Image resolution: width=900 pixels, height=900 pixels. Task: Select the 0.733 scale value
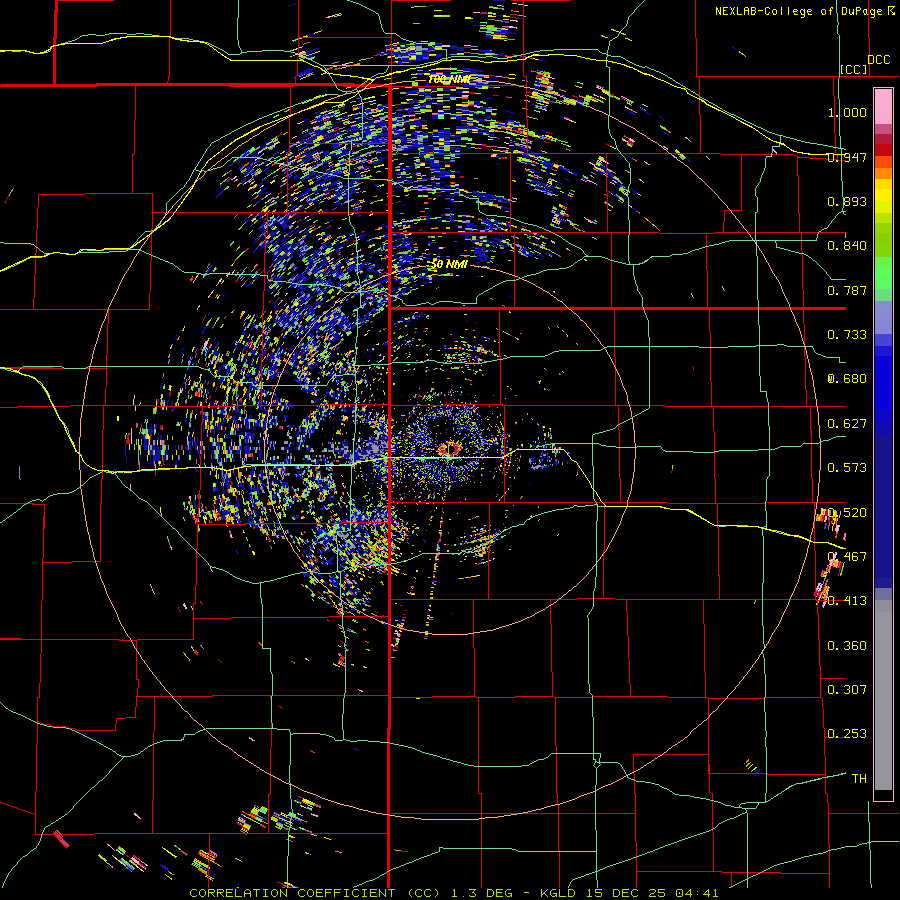click(x=847, y=335)
